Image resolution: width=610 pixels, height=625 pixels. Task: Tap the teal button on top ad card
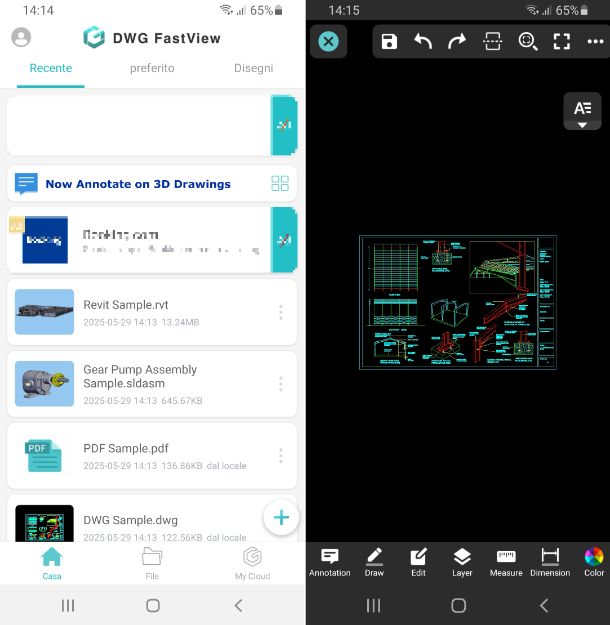(284, 125)
